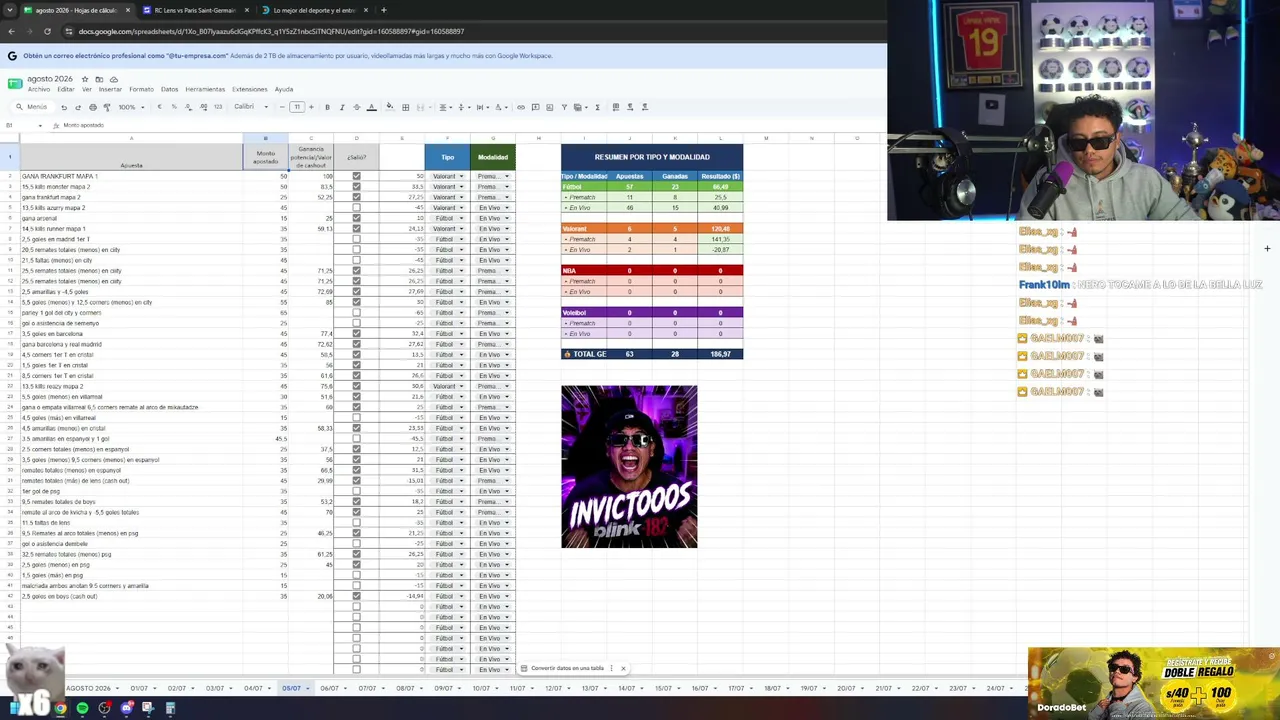1280x720 pixels.
Task: Click the undo arrow in the Sheets toolbar
Action: (x=64, y=107)
